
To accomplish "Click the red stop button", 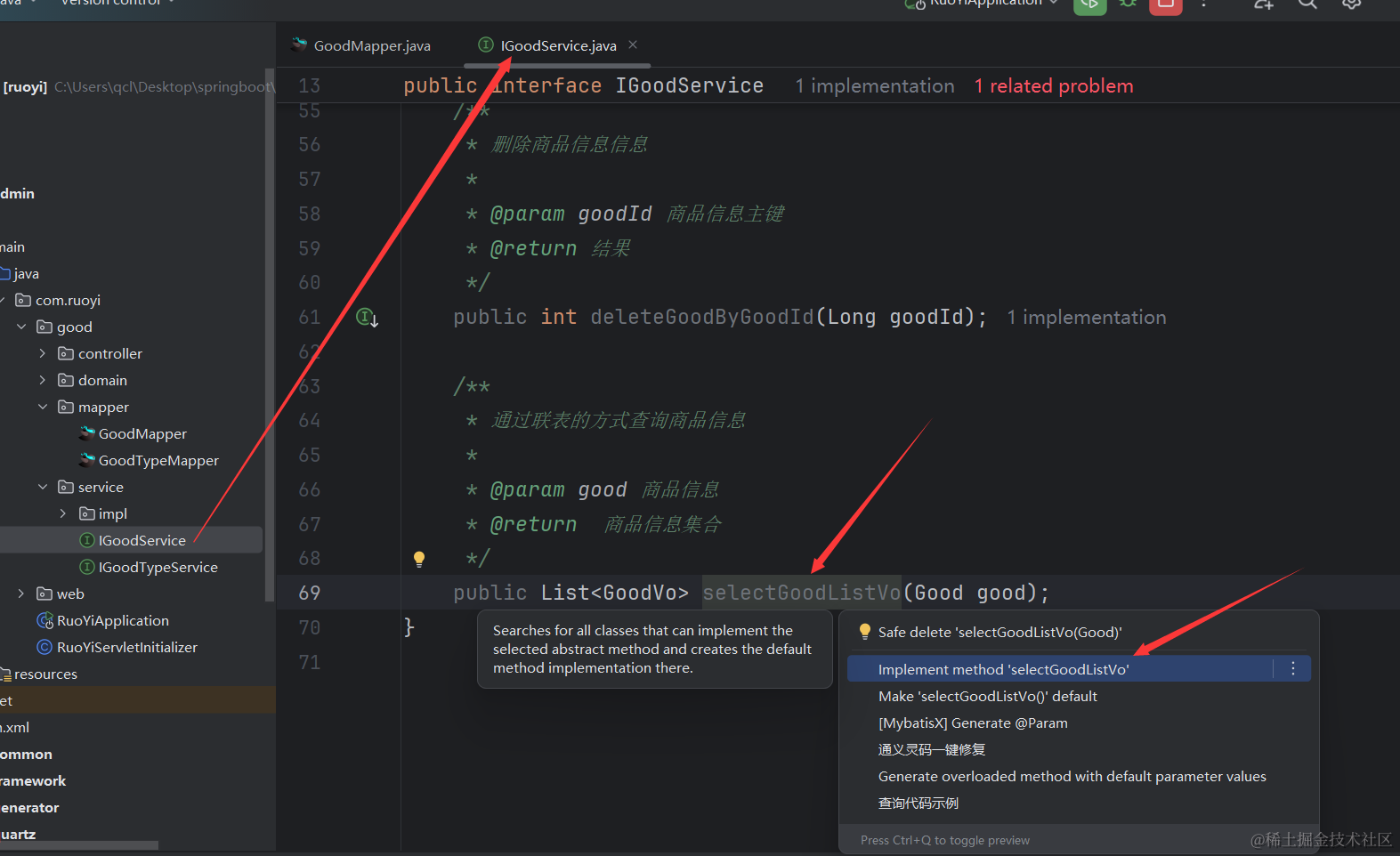I will [1165, 5].
